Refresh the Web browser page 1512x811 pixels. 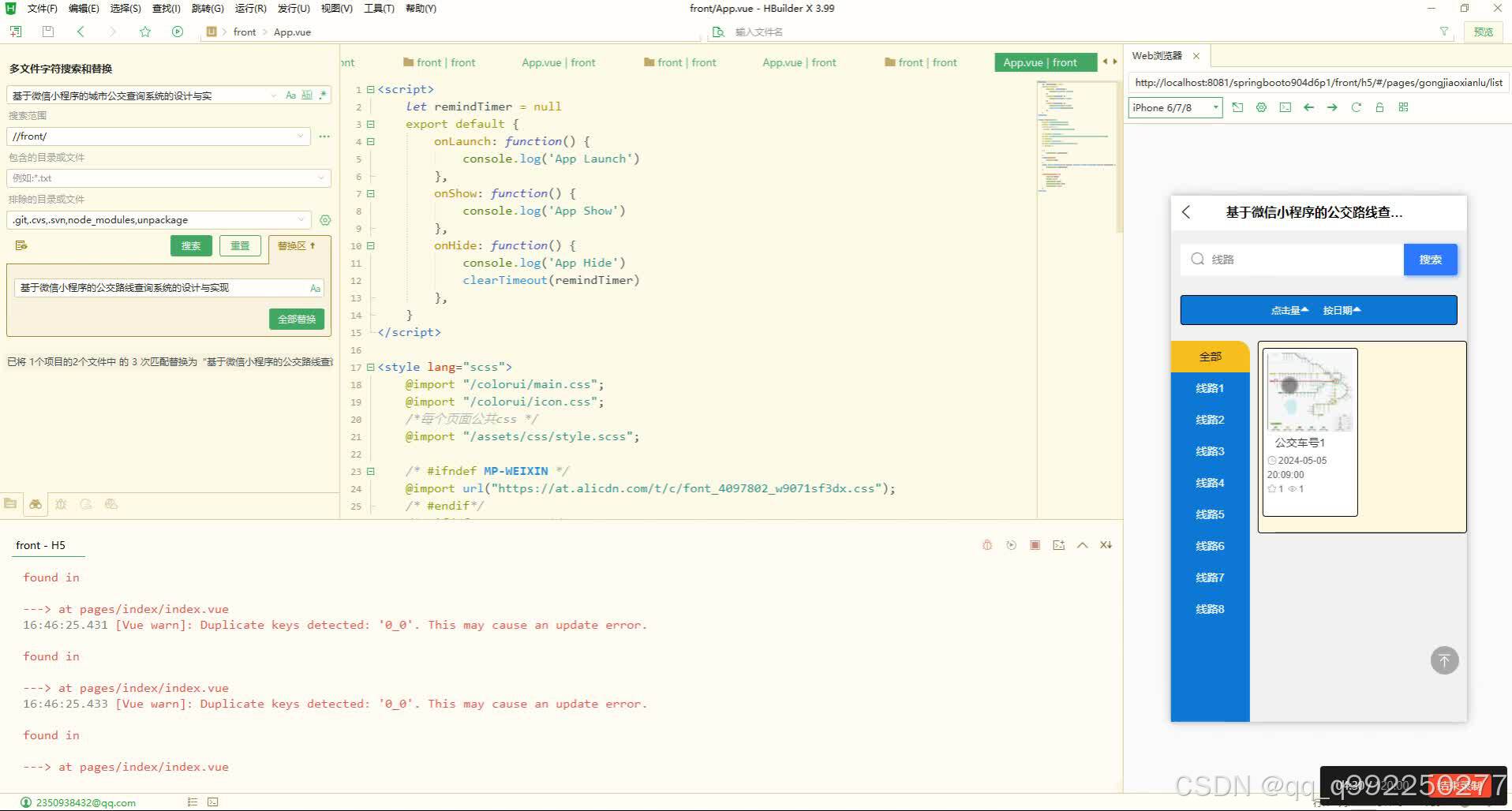click(x=1356, y=107)
